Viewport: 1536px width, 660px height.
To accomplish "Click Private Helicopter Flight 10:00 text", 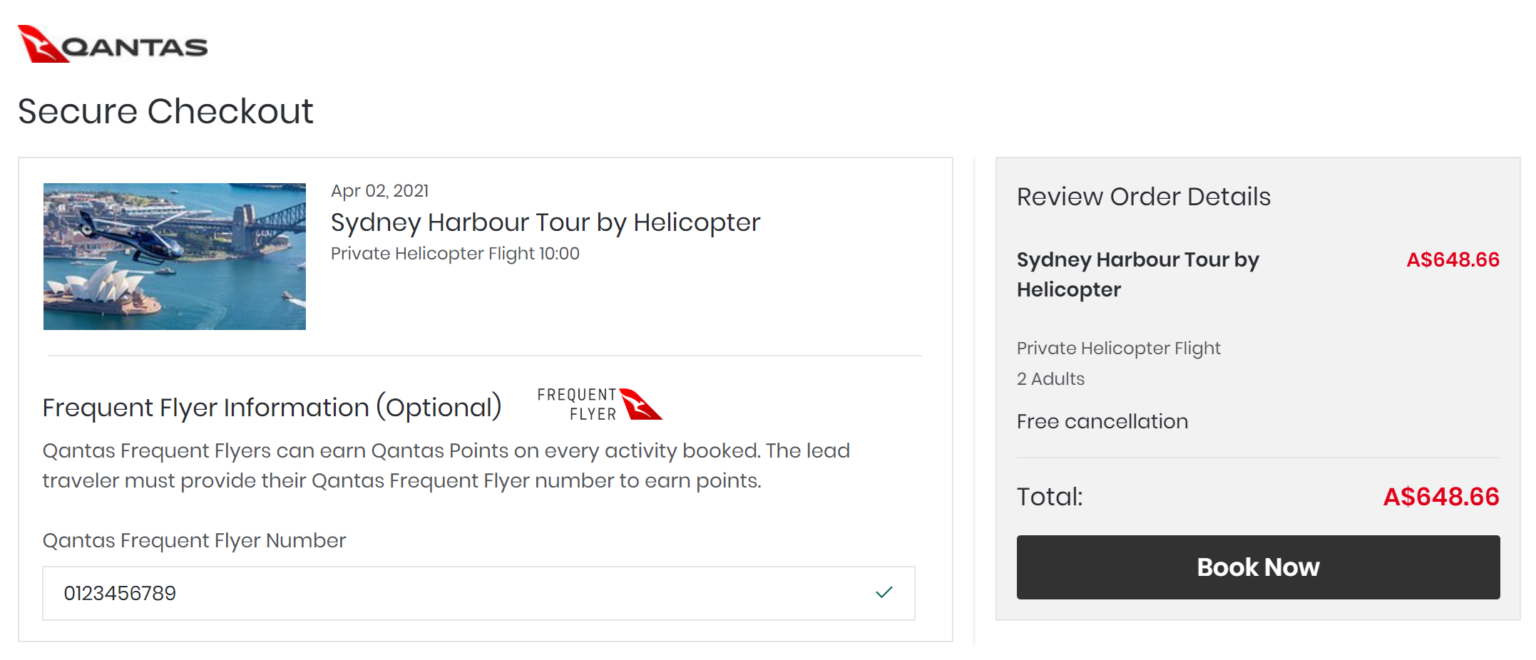I will [x=455, y=253].
